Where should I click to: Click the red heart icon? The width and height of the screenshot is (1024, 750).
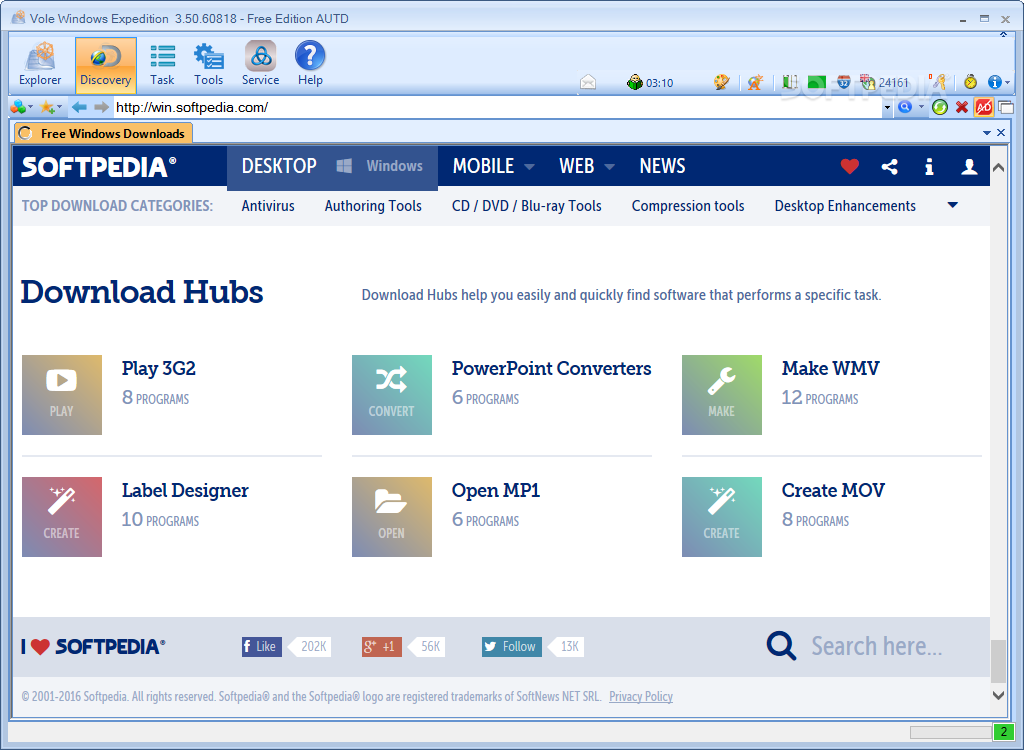click(x=850, y=167)
